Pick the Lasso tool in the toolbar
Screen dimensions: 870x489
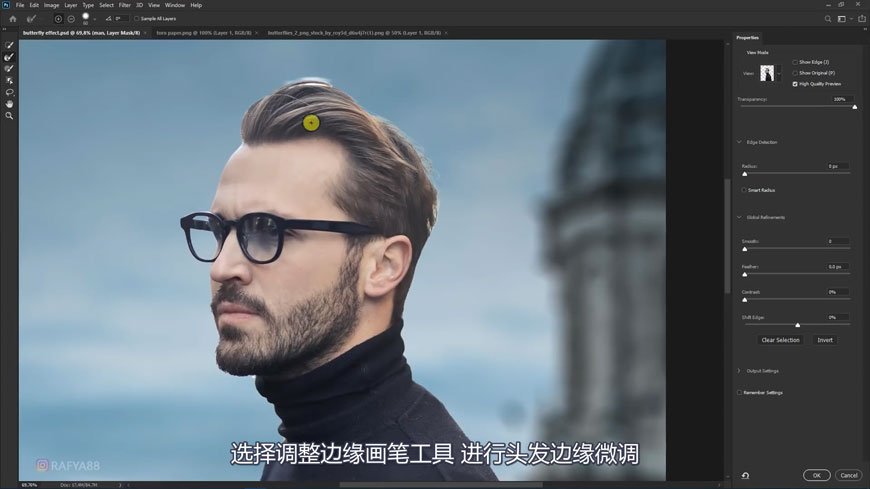[10, 92]
